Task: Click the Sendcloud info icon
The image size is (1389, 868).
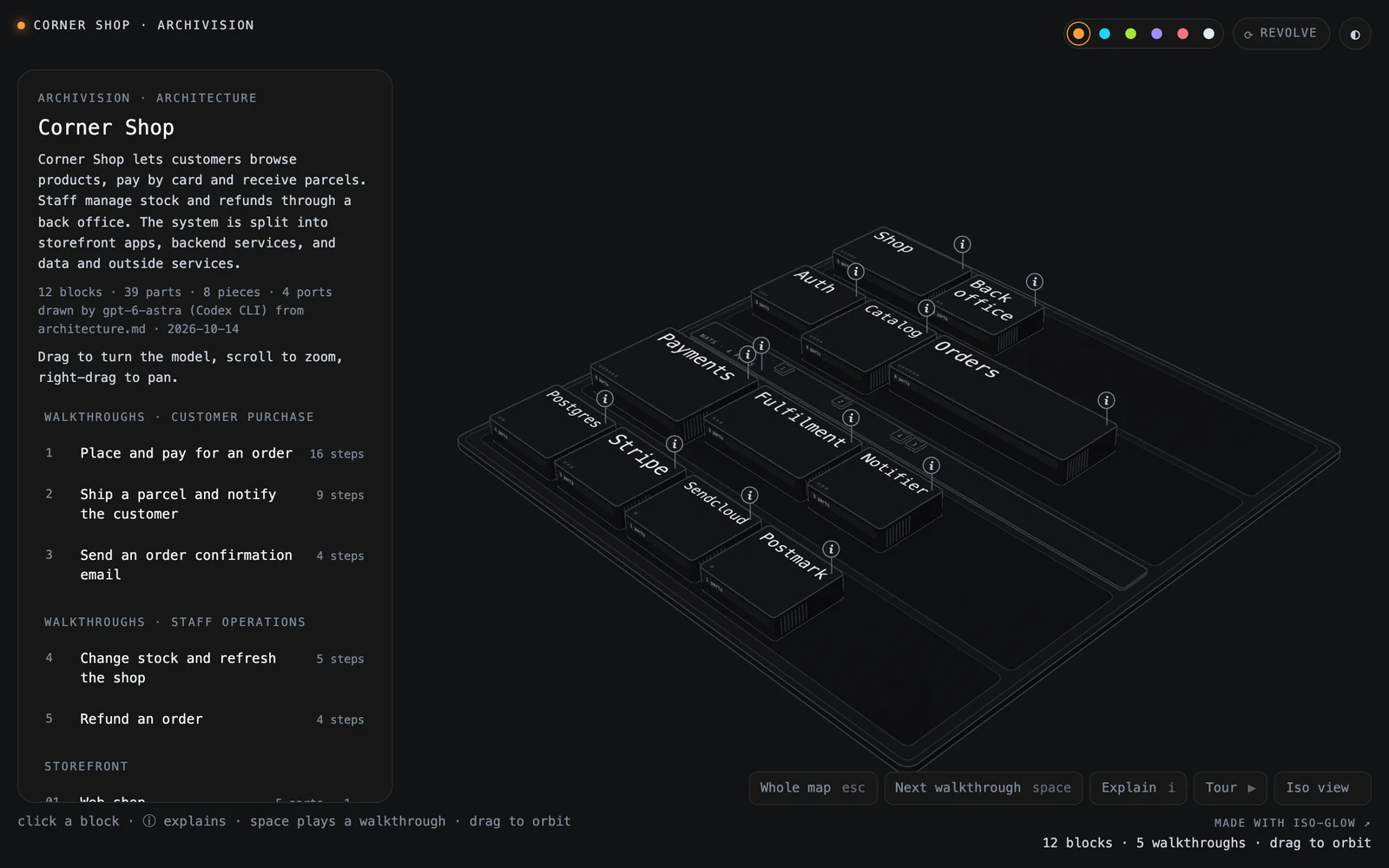Action: (749, 495)
